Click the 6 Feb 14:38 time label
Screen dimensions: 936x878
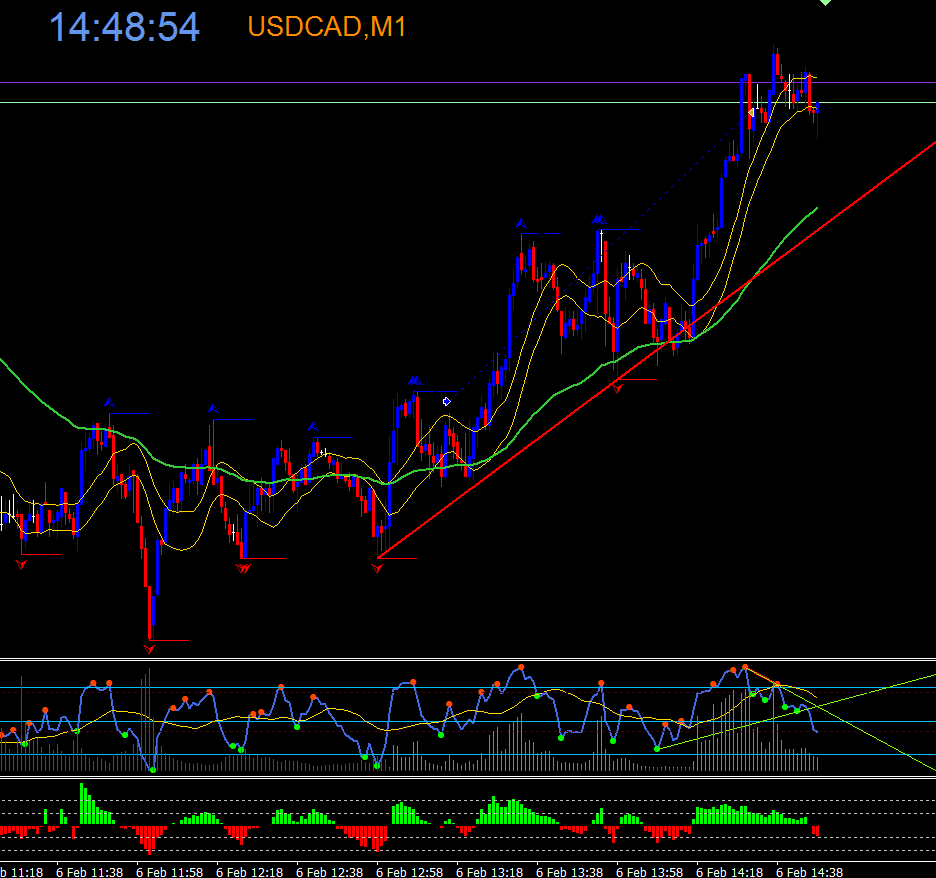[809, 872]
